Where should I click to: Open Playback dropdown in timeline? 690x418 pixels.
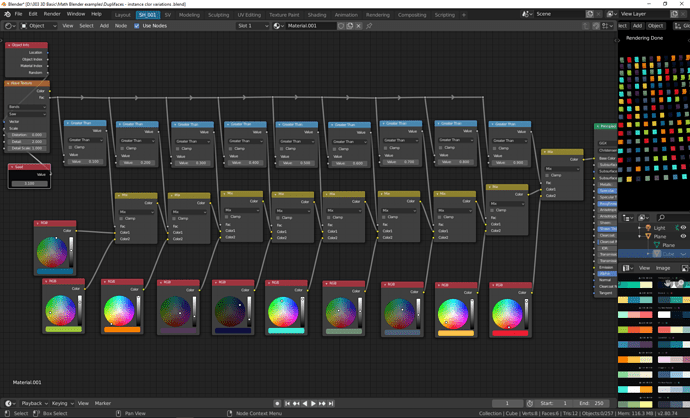pos(34,403)
